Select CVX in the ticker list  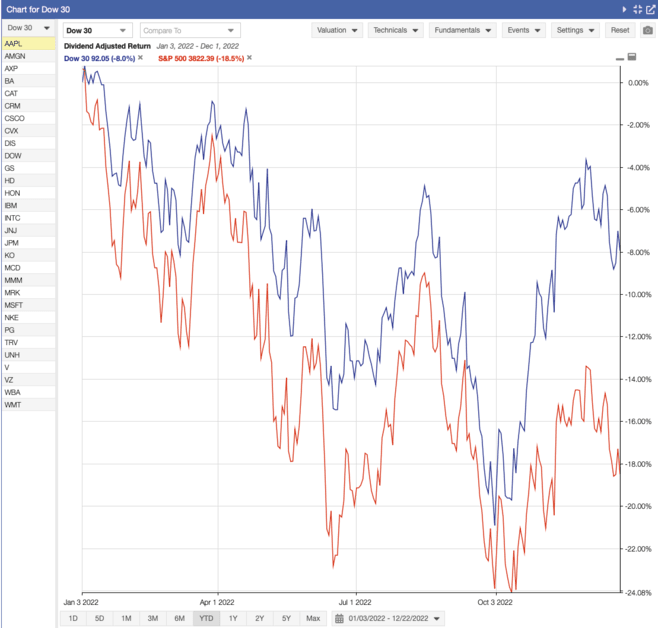[x=29, y=131]
